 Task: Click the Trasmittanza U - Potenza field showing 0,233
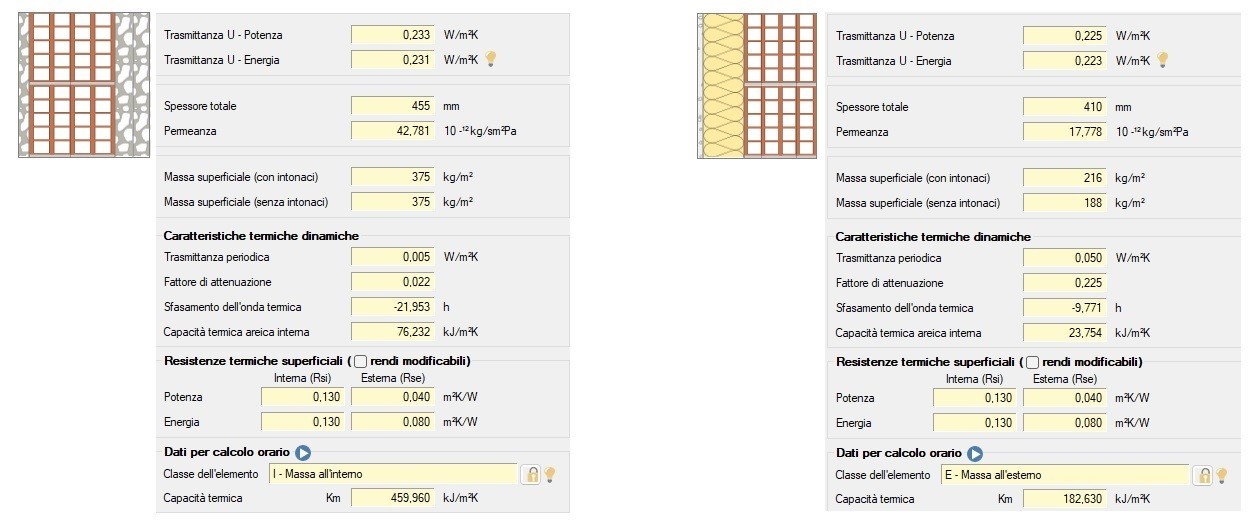point(393,35)
